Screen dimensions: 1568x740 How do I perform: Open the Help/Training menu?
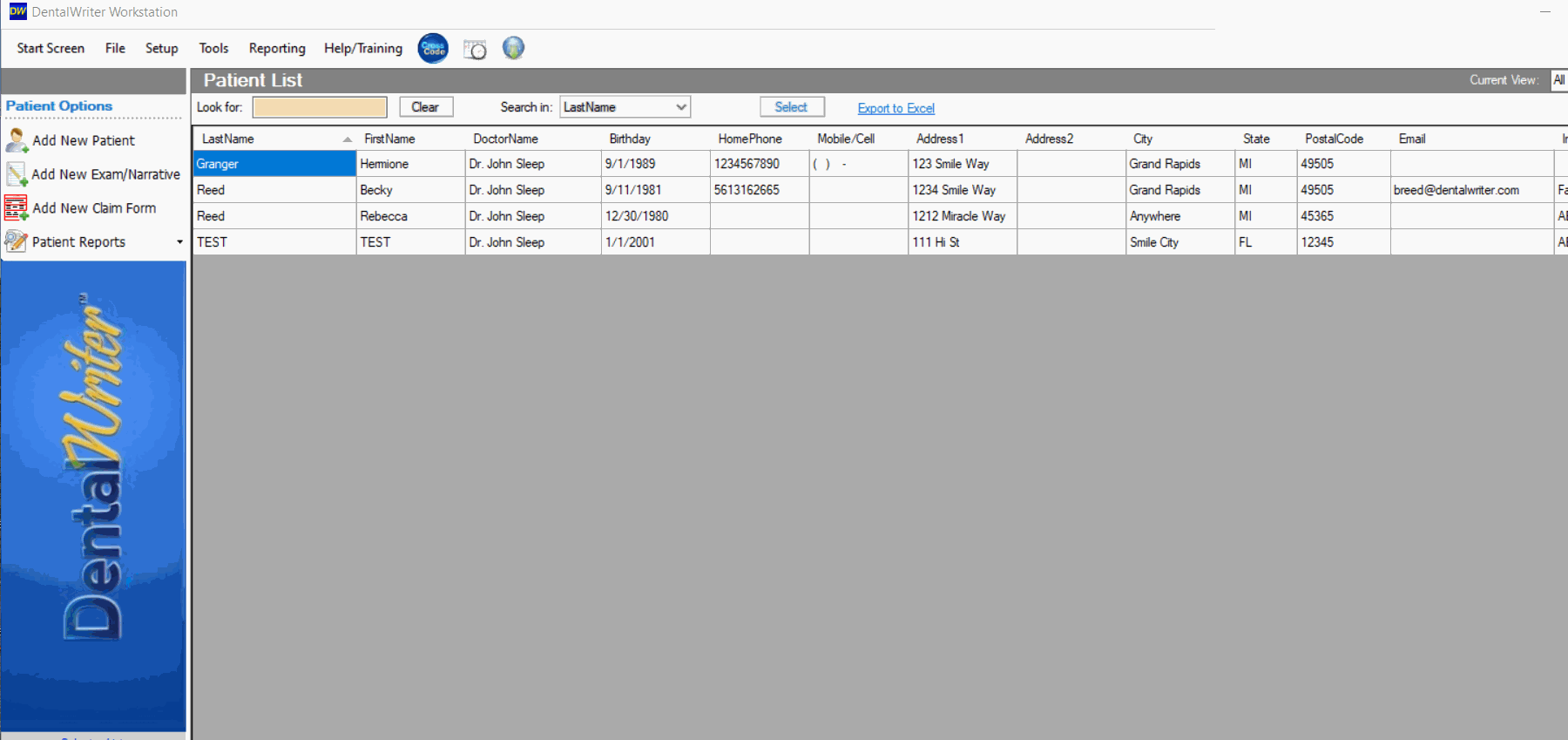(x=363, y=48)
